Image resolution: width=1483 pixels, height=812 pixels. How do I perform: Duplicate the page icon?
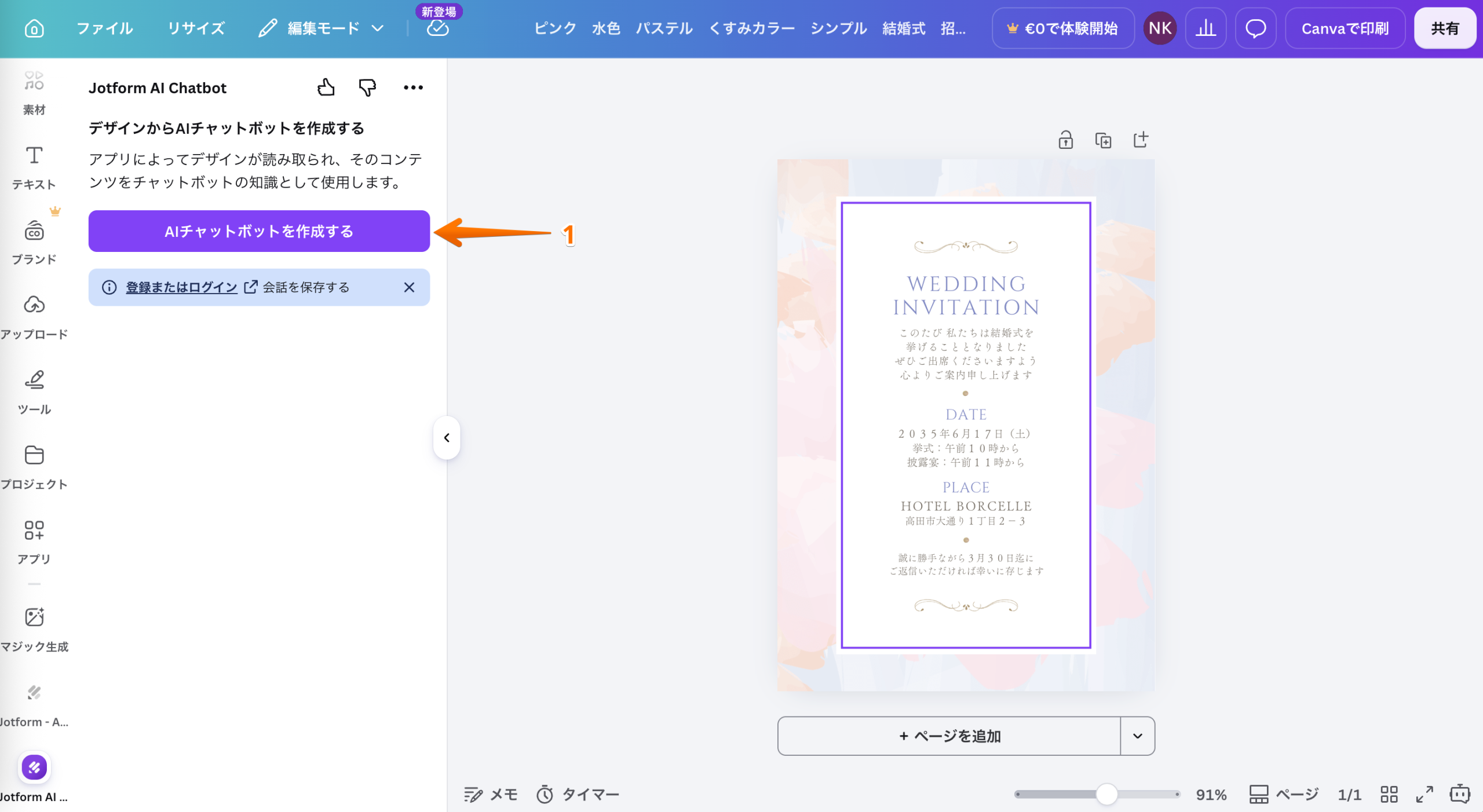pos(1103,140)
